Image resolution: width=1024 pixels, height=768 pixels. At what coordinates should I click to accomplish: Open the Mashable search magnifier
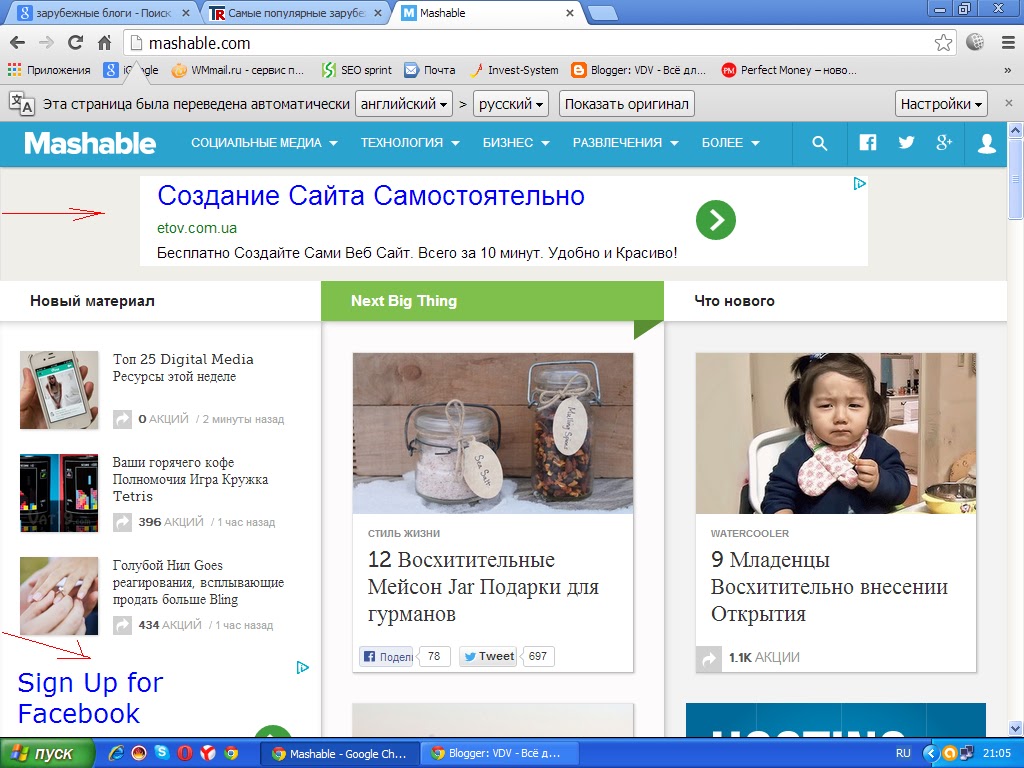tap(819, 143)
